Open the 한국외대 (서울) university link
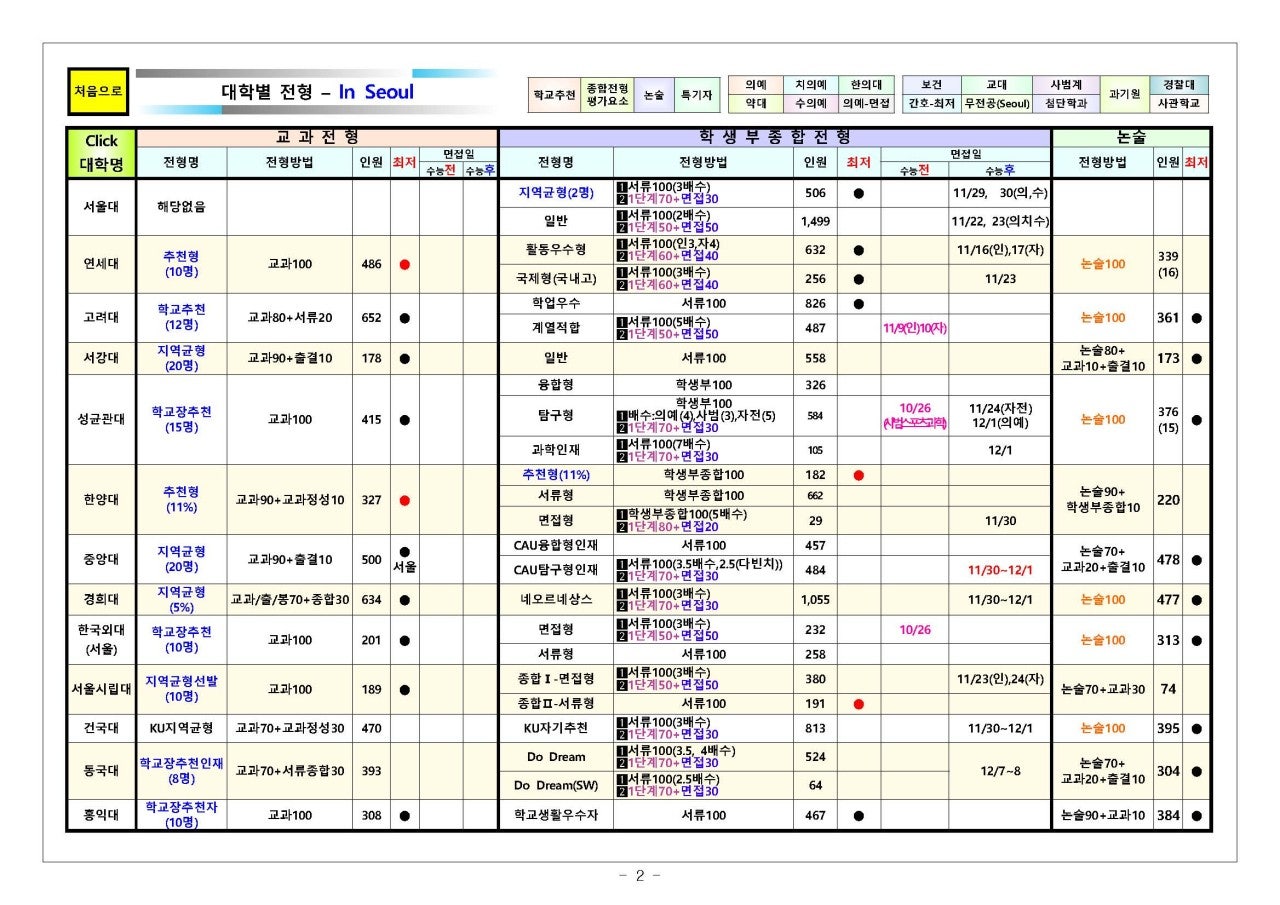 tap(101, 640)
